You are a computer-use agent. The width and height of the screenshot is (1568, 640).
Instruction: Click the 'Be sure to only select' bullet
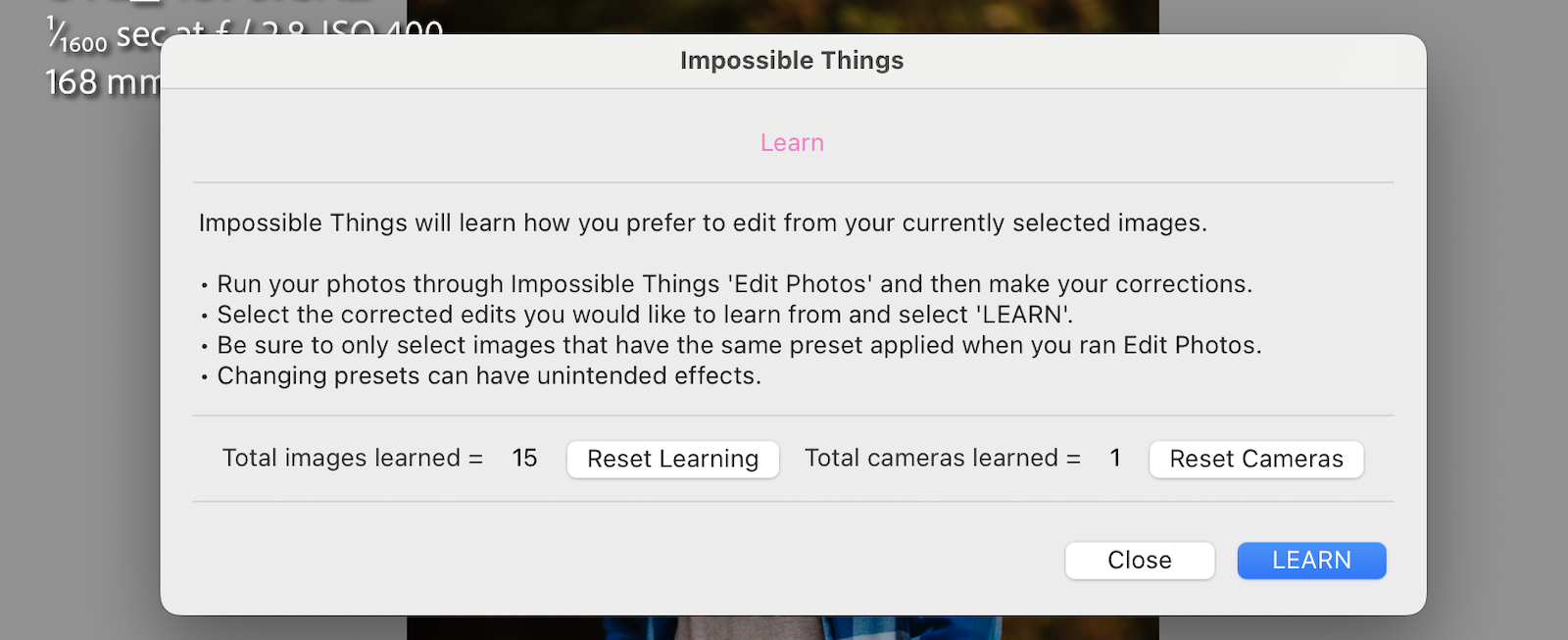(x=739, y=345)
